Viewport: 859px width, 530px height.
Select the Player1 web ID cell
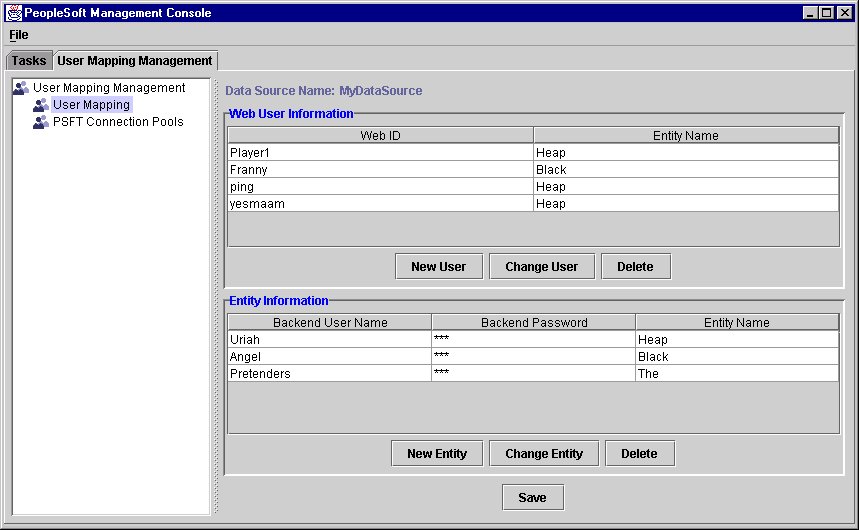coord(381,152)
